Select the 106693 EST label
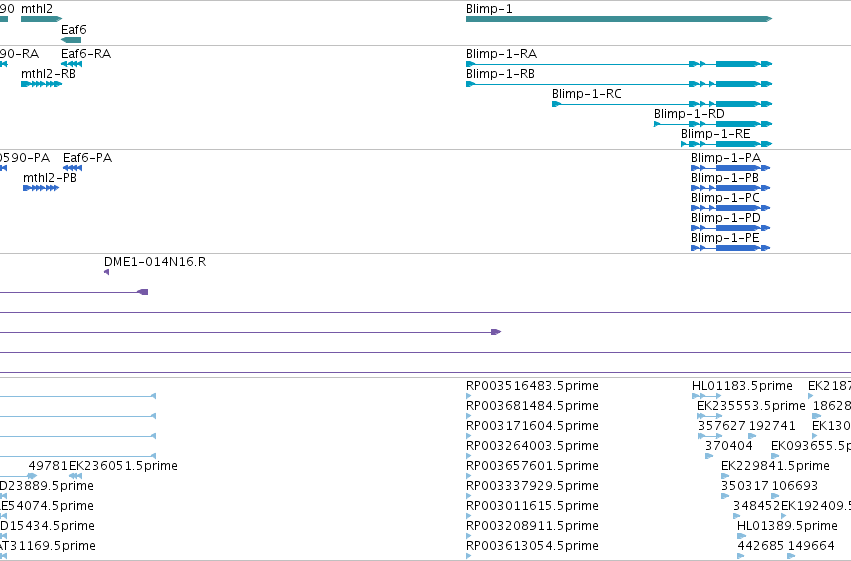851x561 pixels. click(x=795, y=486)
